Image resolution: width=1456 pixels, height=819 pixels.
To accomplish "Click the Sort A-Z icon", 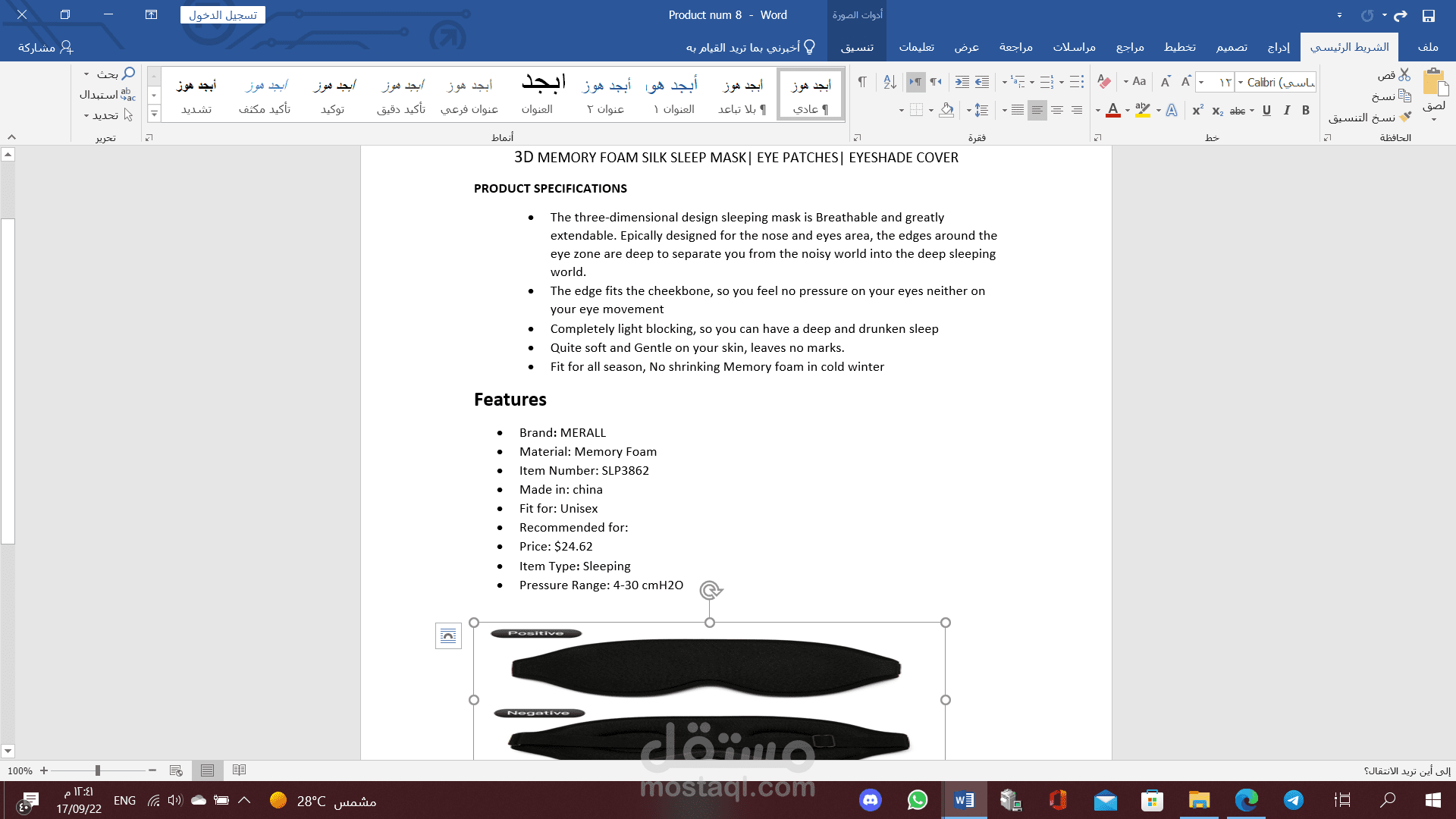I will tap(890, 82).
